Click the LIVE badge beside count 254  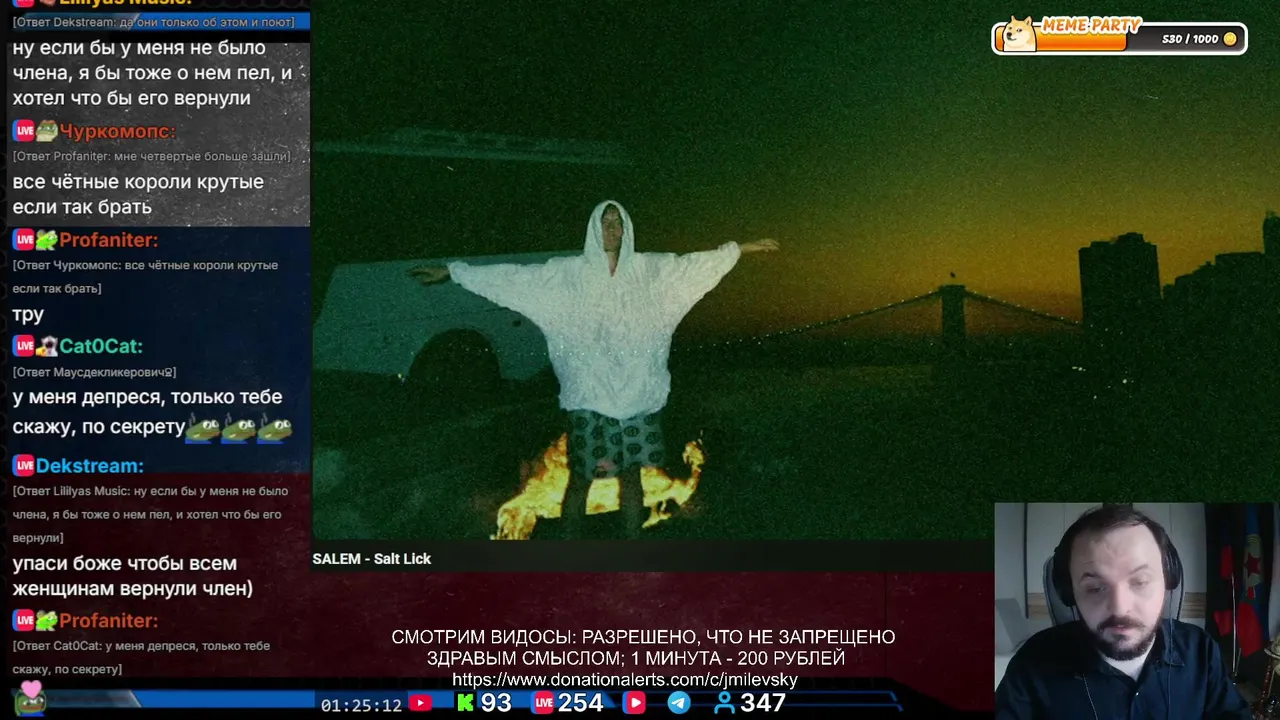pyautogui.click(x=543, y=703)
